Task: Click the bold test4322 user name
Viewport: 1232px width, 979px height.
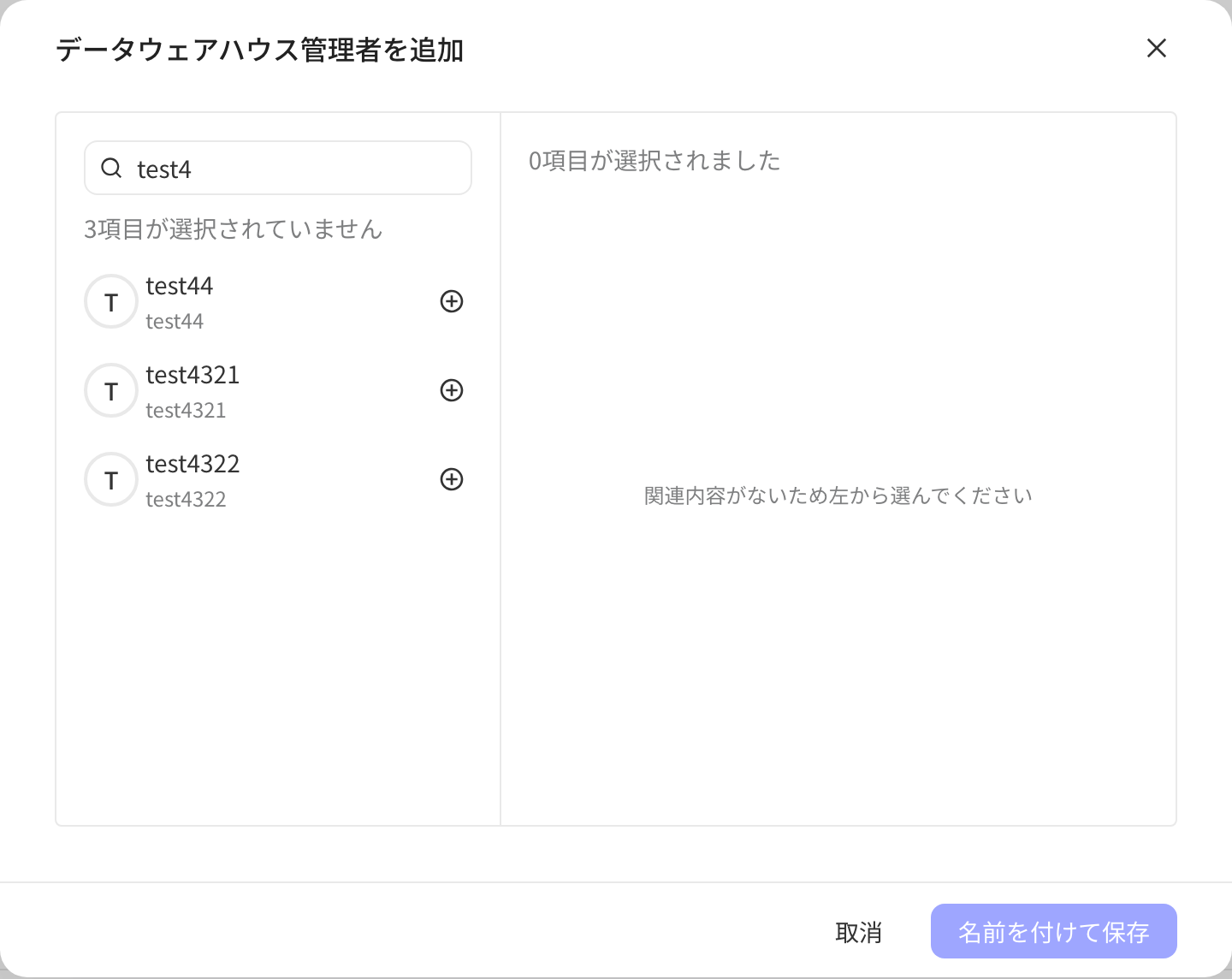Action: (192, 464)
